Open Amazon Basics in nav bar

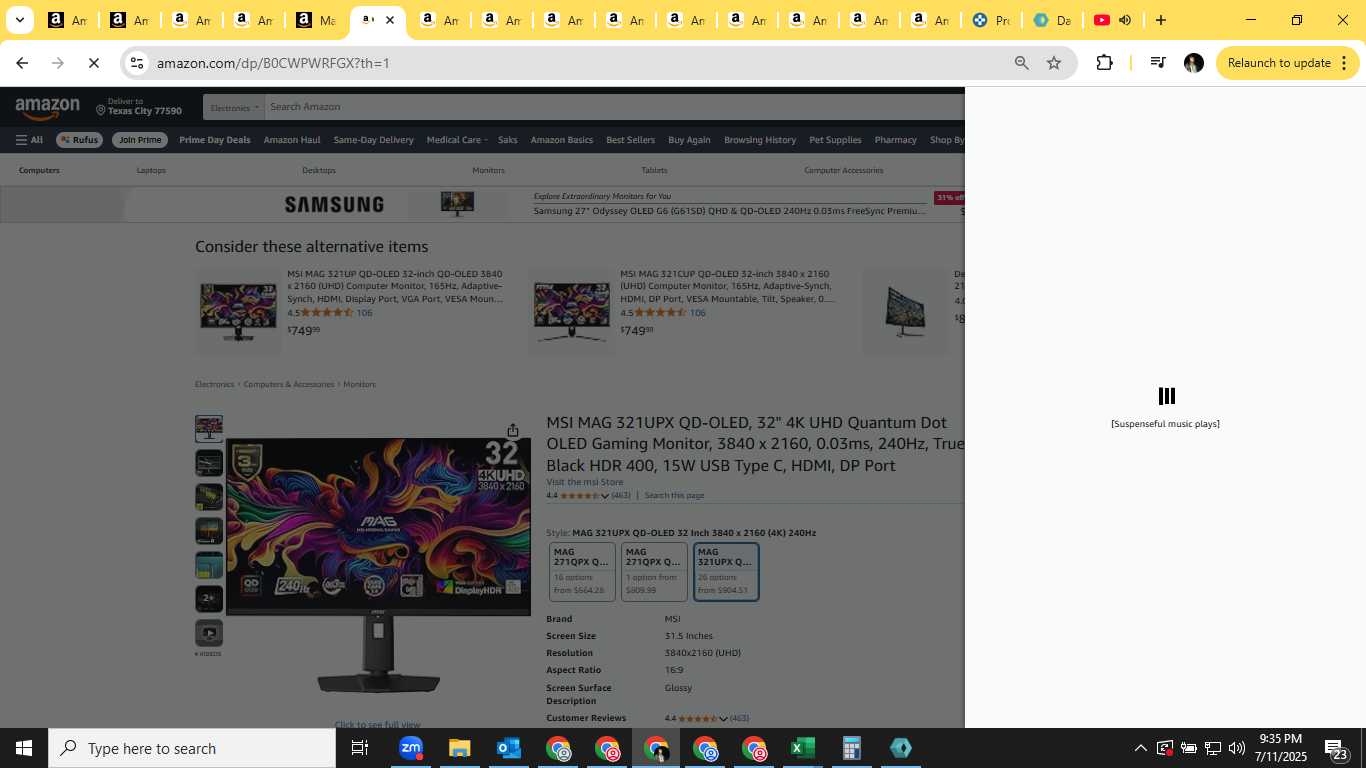pos(561,140)
